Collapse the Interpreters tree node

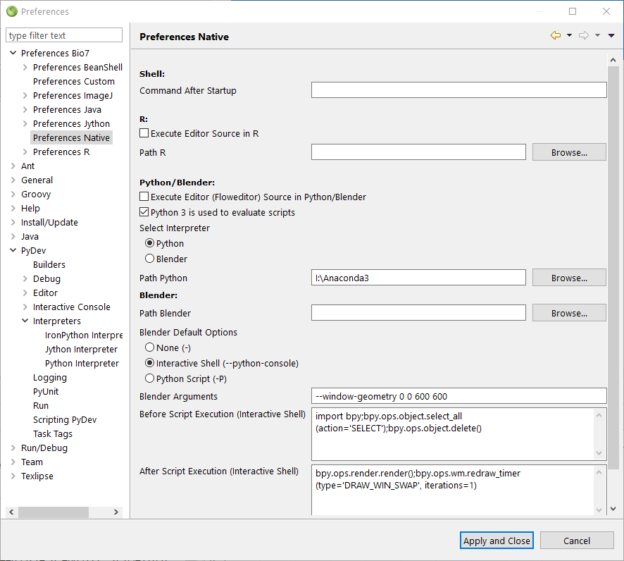25,321
